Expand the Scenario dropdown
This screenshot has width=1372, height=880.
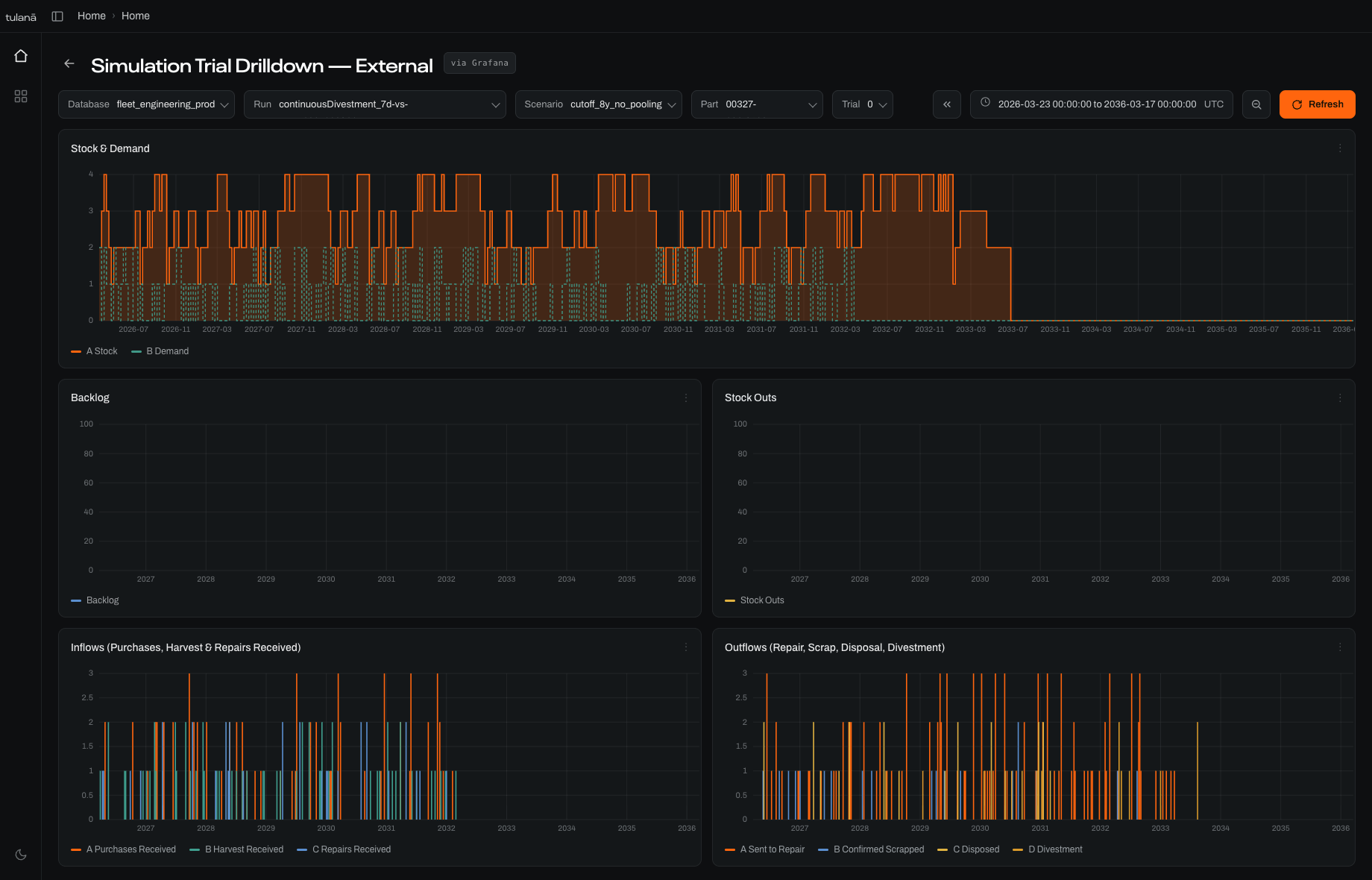click(599, 104)
